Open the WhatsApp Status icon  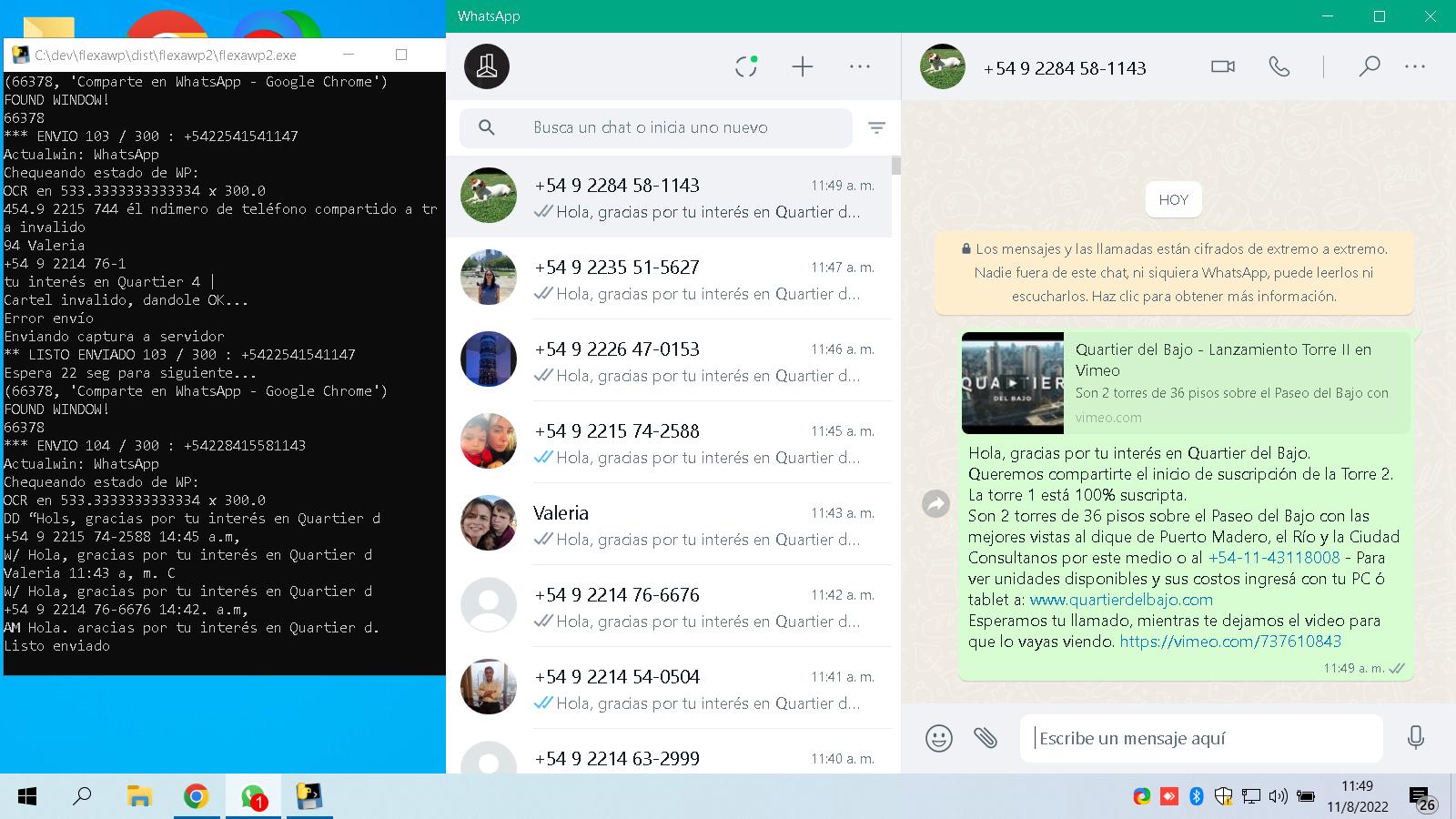(x=746, y=66)
